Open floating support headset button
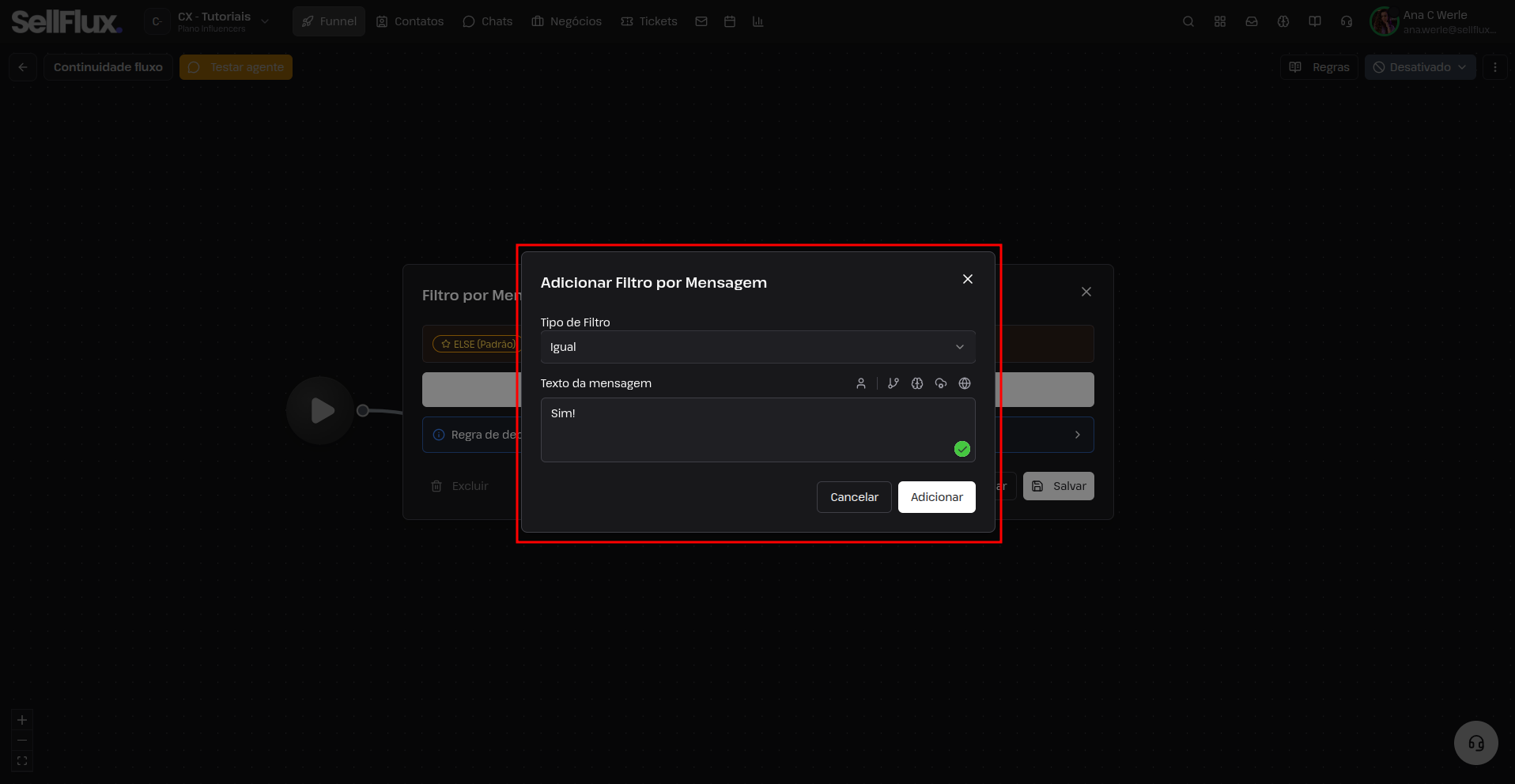1515x784 pixels. point(1476,743)
